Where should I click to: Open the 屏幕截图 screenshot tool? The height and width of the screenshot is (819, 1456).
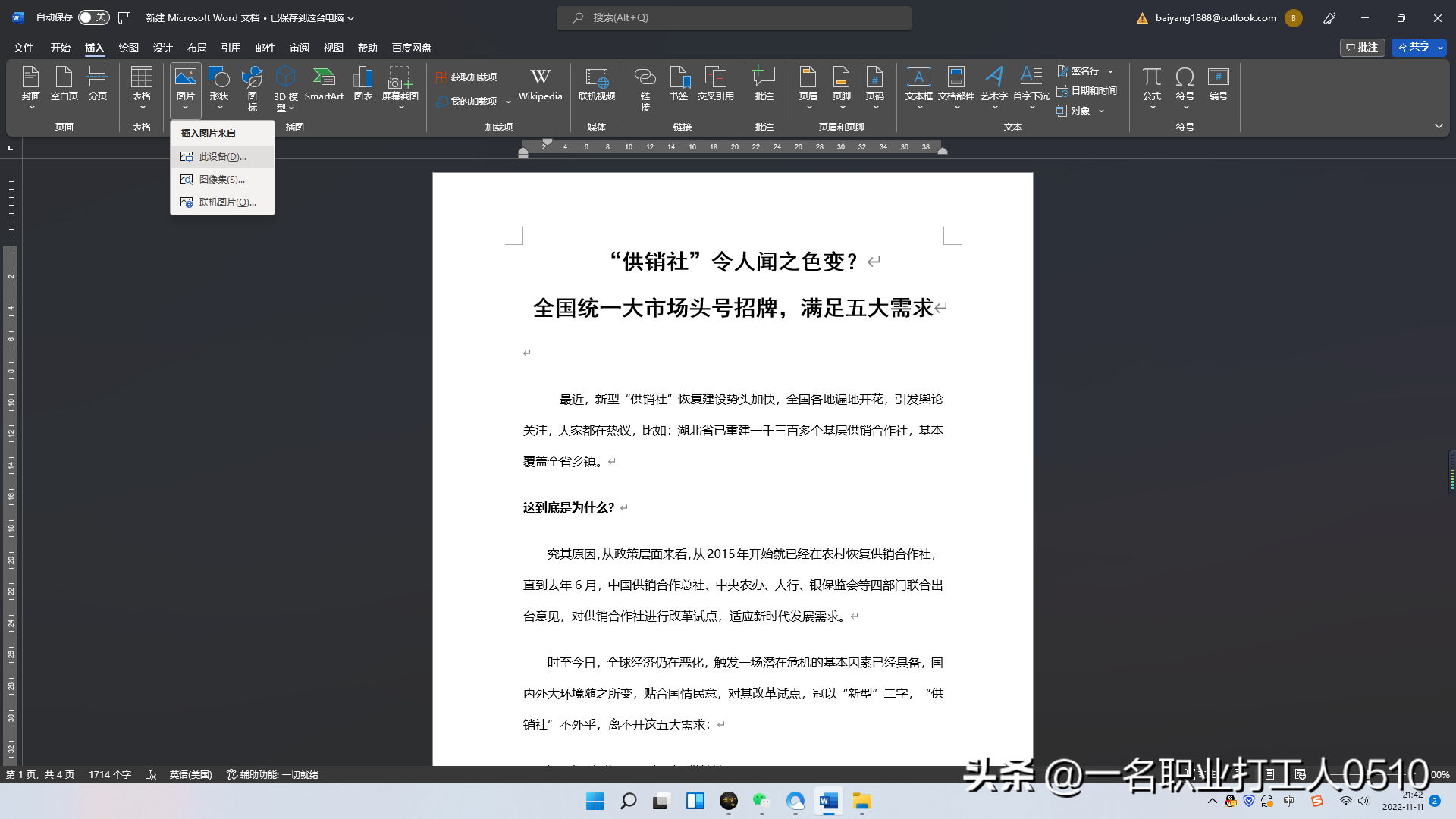point(400,83)
